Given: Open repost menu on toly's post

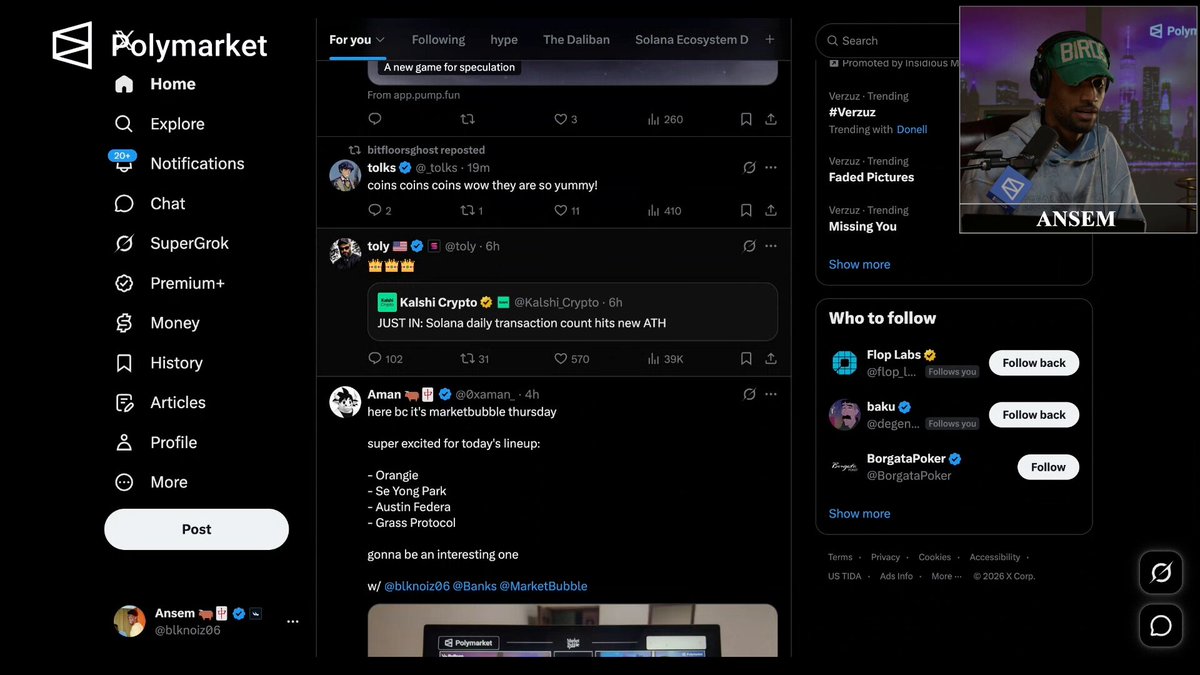Looking at the screenshot, I should (475, 358).
